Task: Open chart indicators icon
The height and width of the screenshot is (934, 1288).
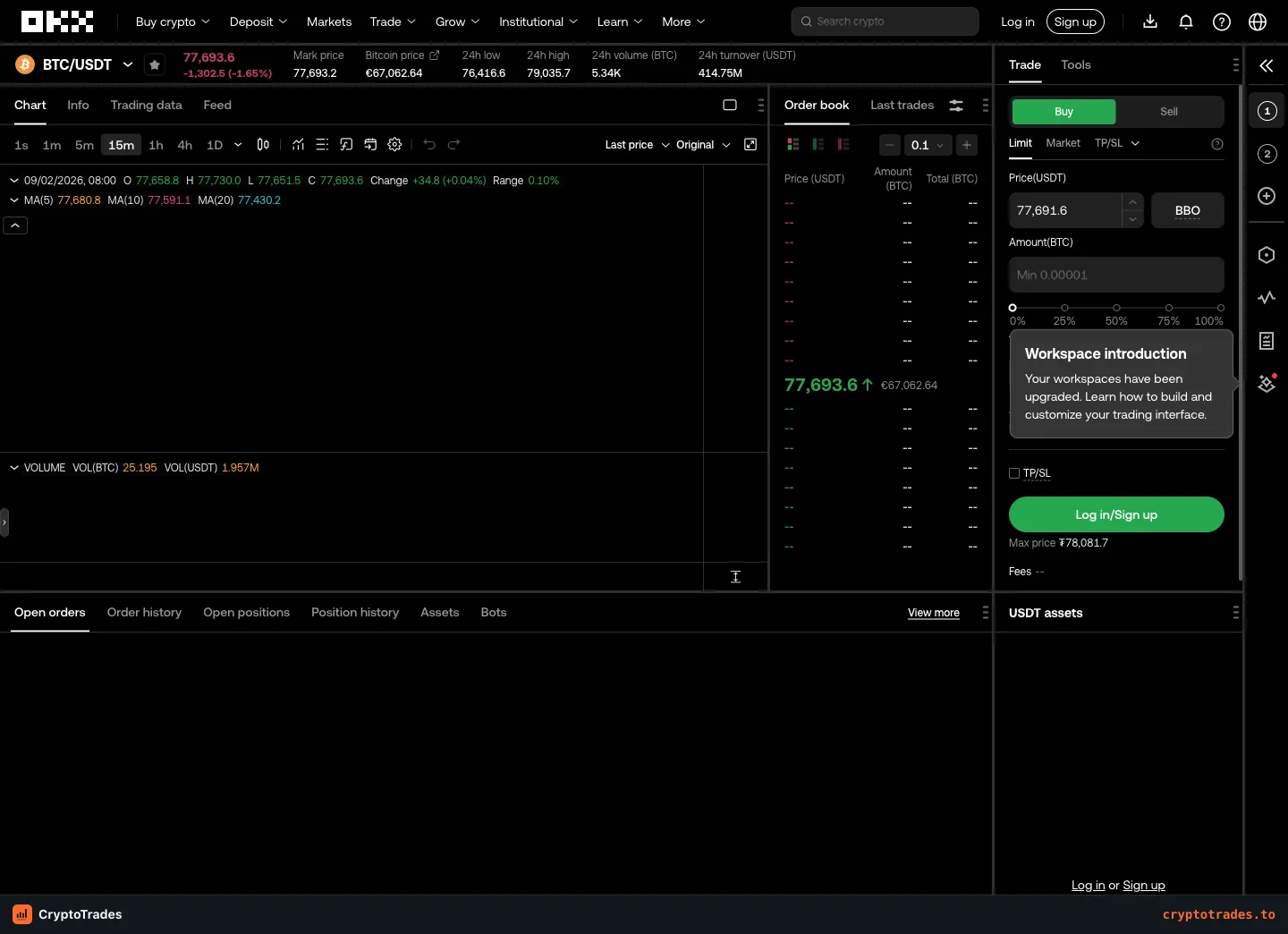Action: tap(298, 144)
